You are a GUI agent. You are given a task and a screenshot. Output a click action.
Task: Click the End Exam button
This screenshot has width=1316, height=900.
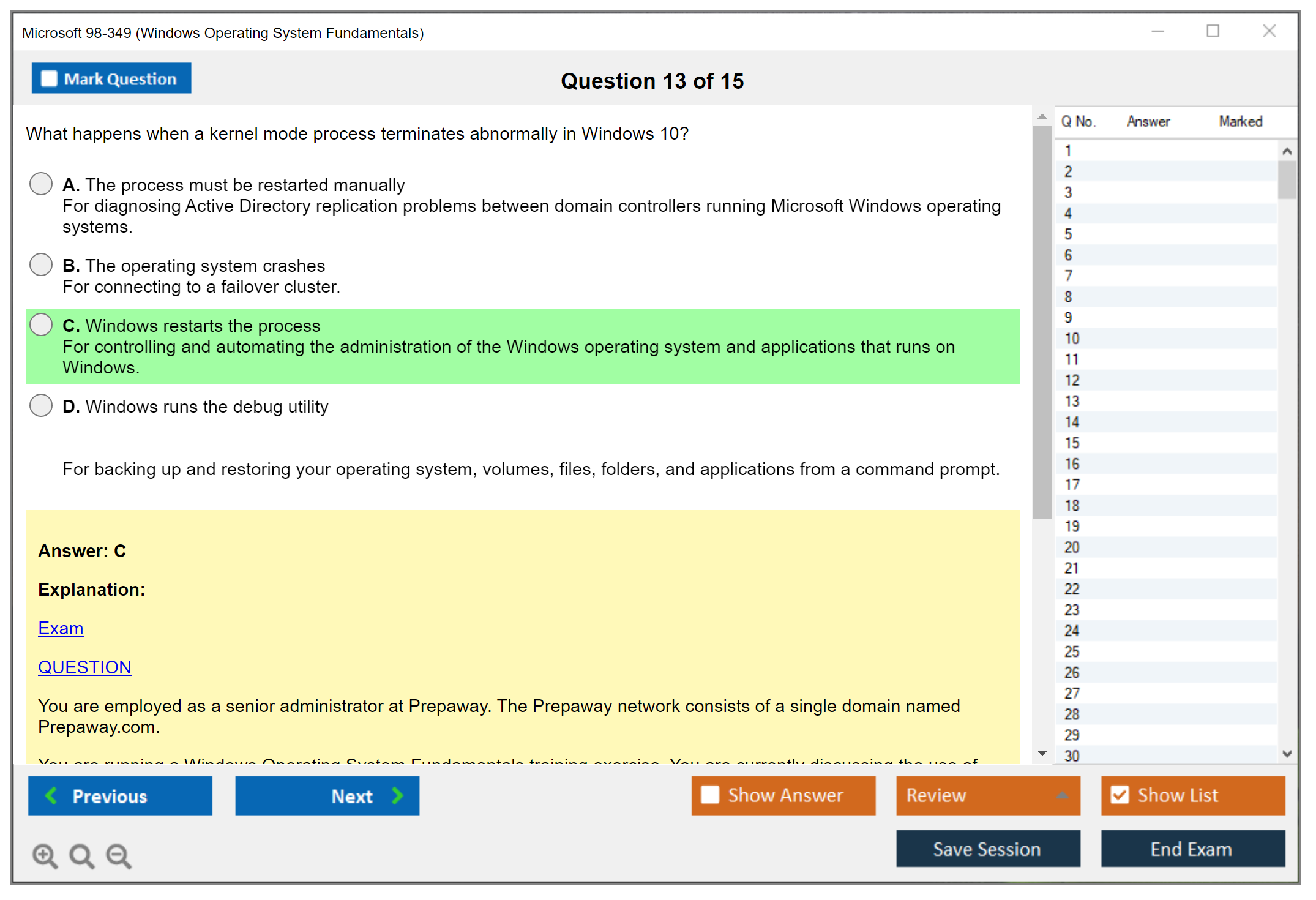[x=1192, y=849]
